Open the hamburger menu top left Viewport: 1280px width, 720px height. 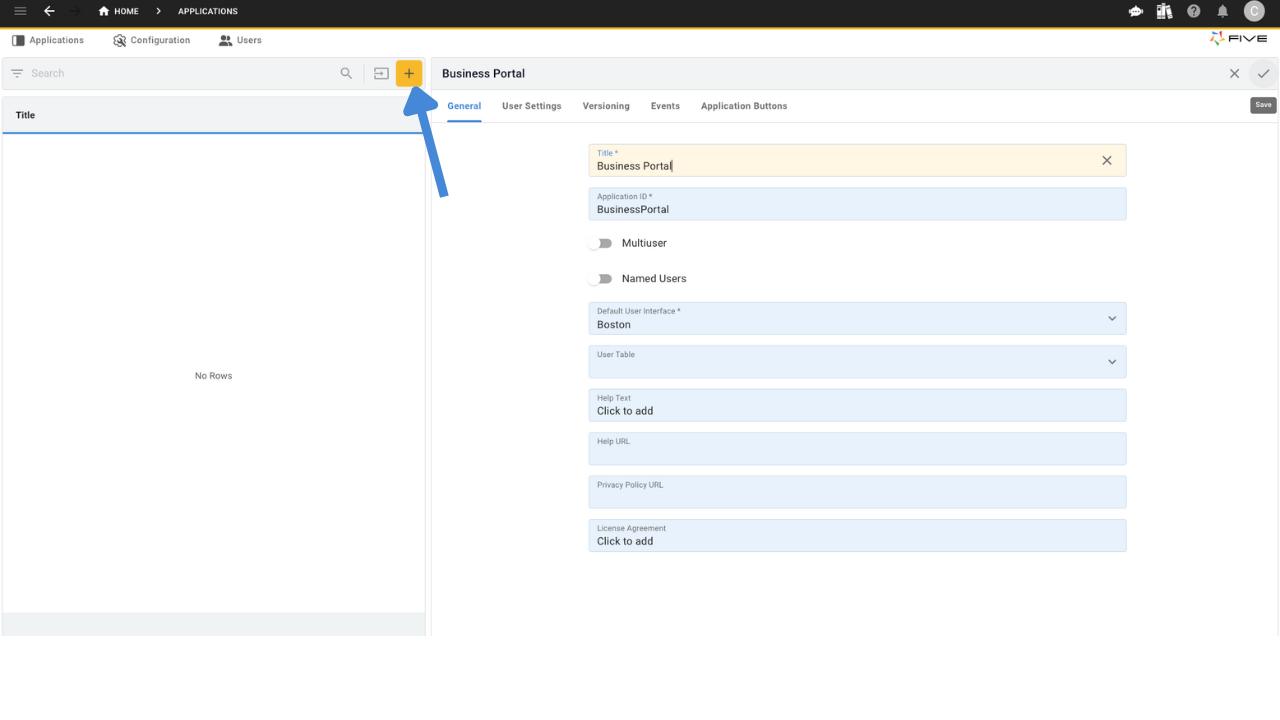[x=20, y=11]
